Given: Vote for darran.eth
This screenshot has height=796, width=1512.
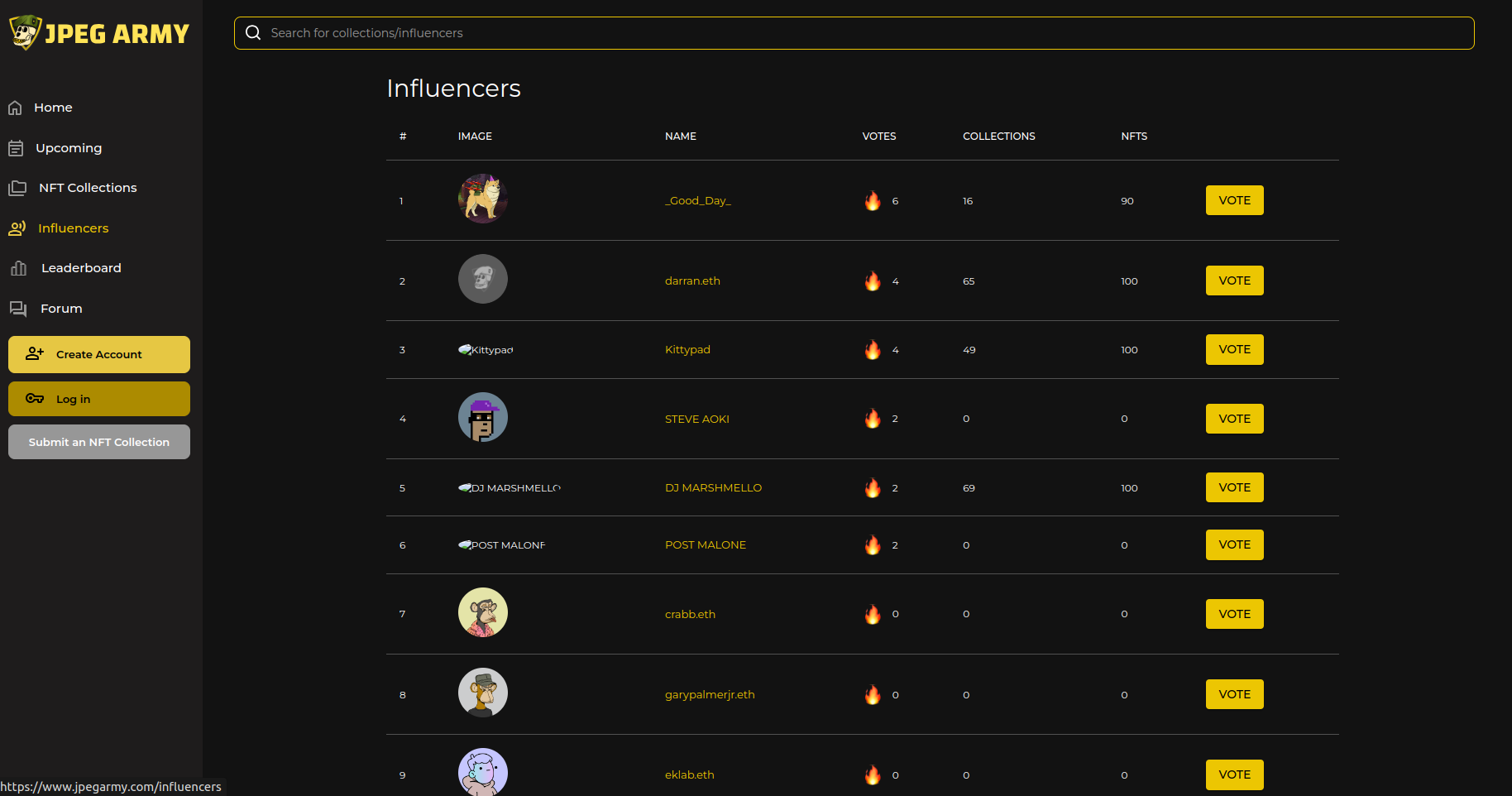Looking at the screenshot, I should click(x=1234, y=281).
